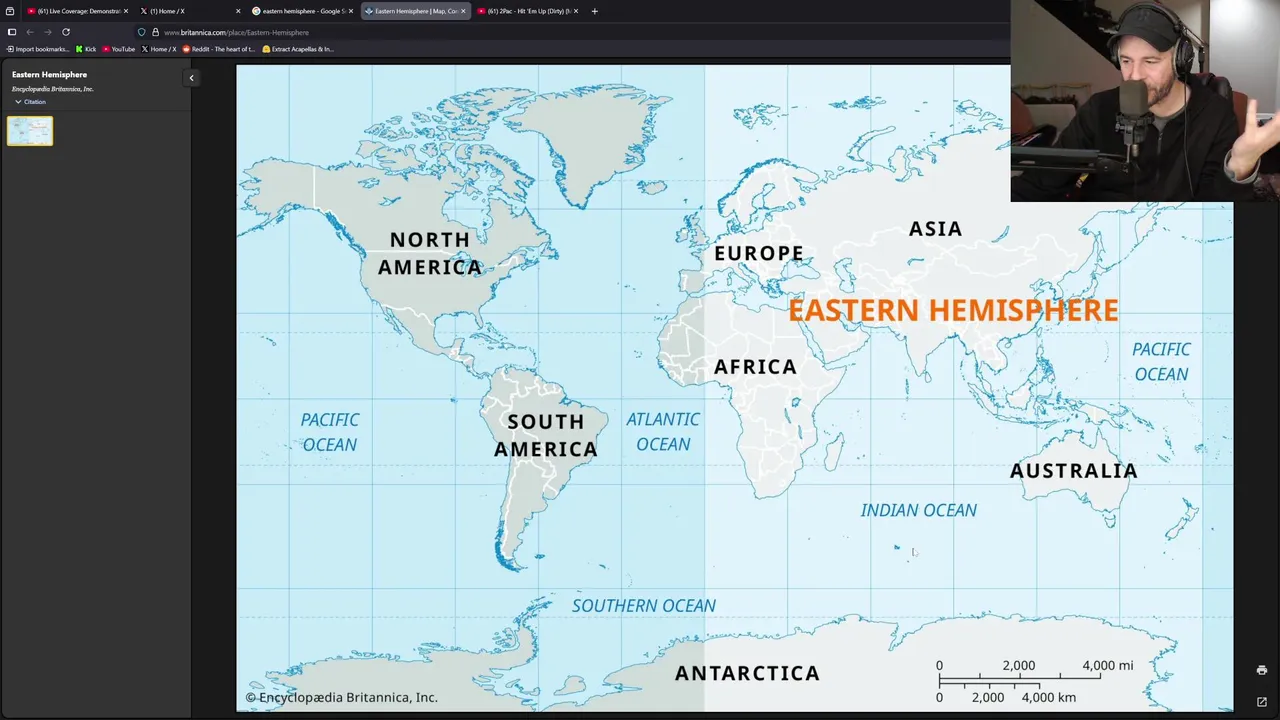
Task: Open the Extract Acapellas bookmark
Action: click(x=298, y=49)
